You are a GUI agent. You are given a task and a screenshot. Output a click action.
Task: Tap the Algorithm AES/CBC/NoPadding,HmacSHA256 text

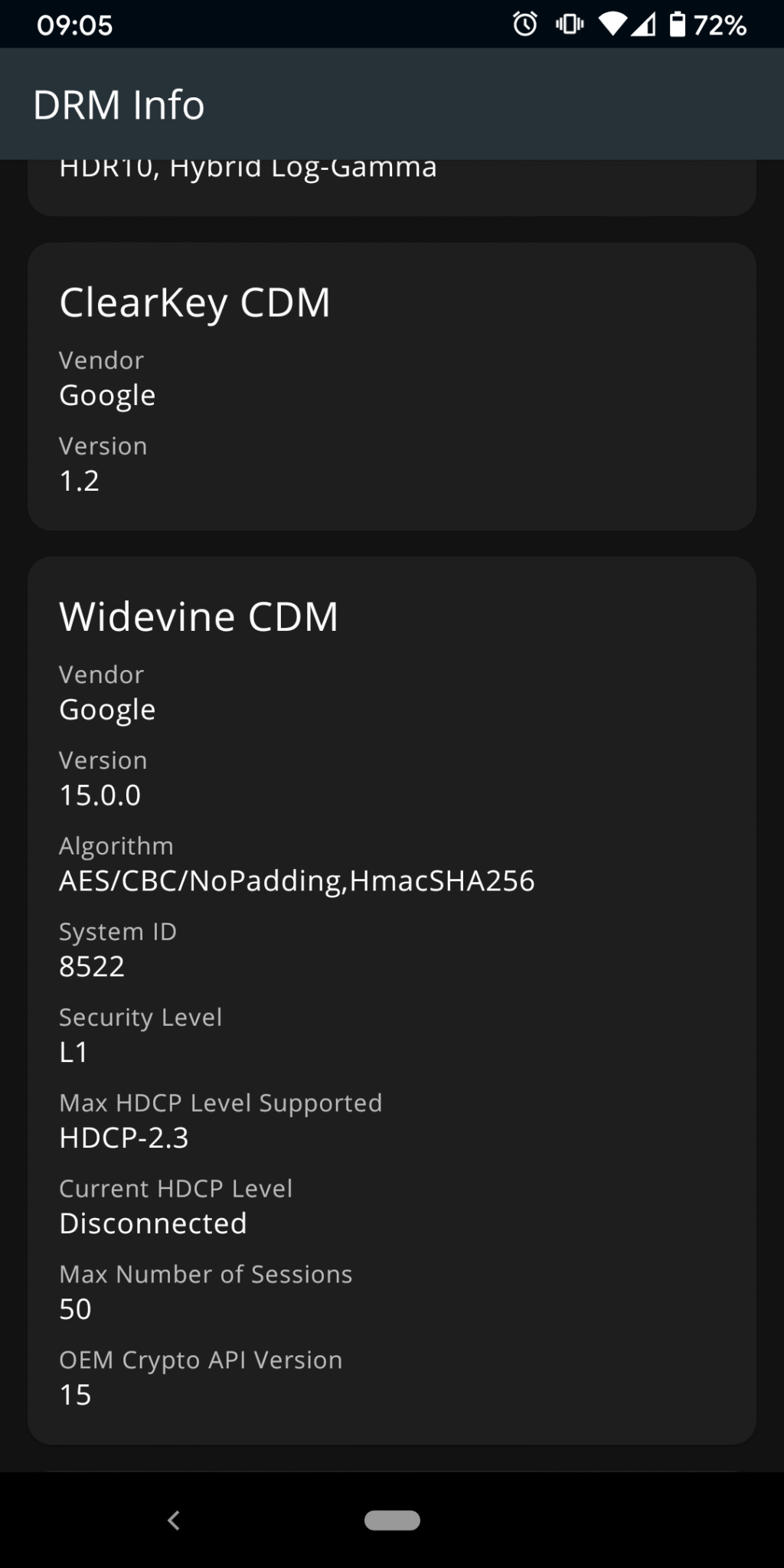click(298, 880)
